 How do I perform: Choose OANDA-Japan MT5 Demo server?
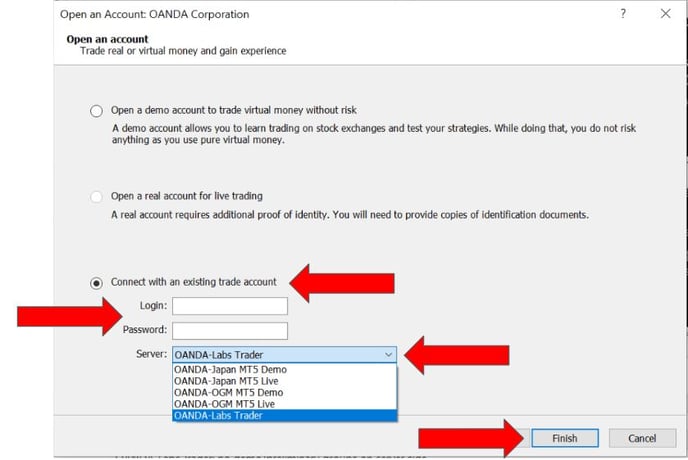pyautogui.click(x=285, y=370)
